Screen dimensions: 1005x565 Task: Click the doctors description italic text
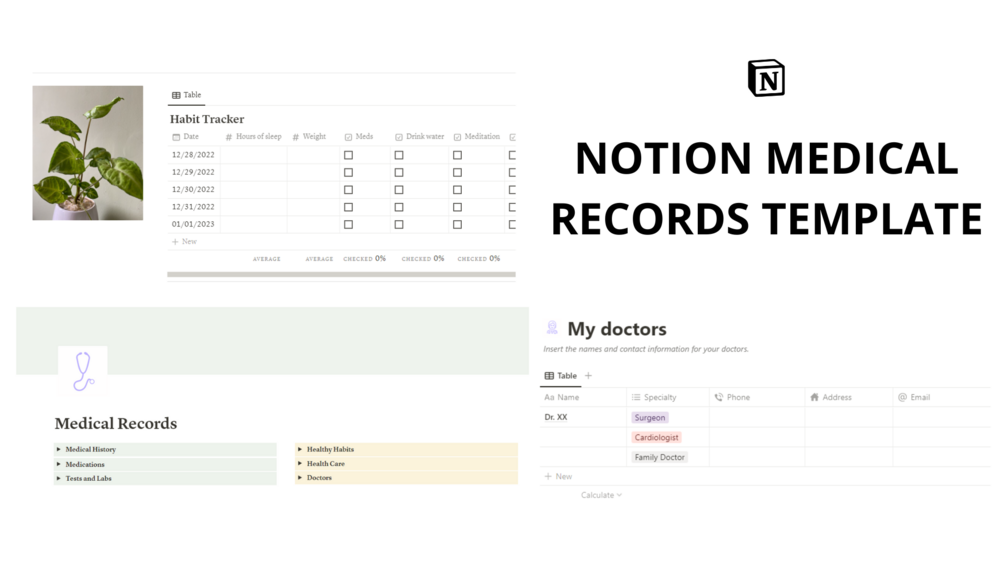pos(646,349)
